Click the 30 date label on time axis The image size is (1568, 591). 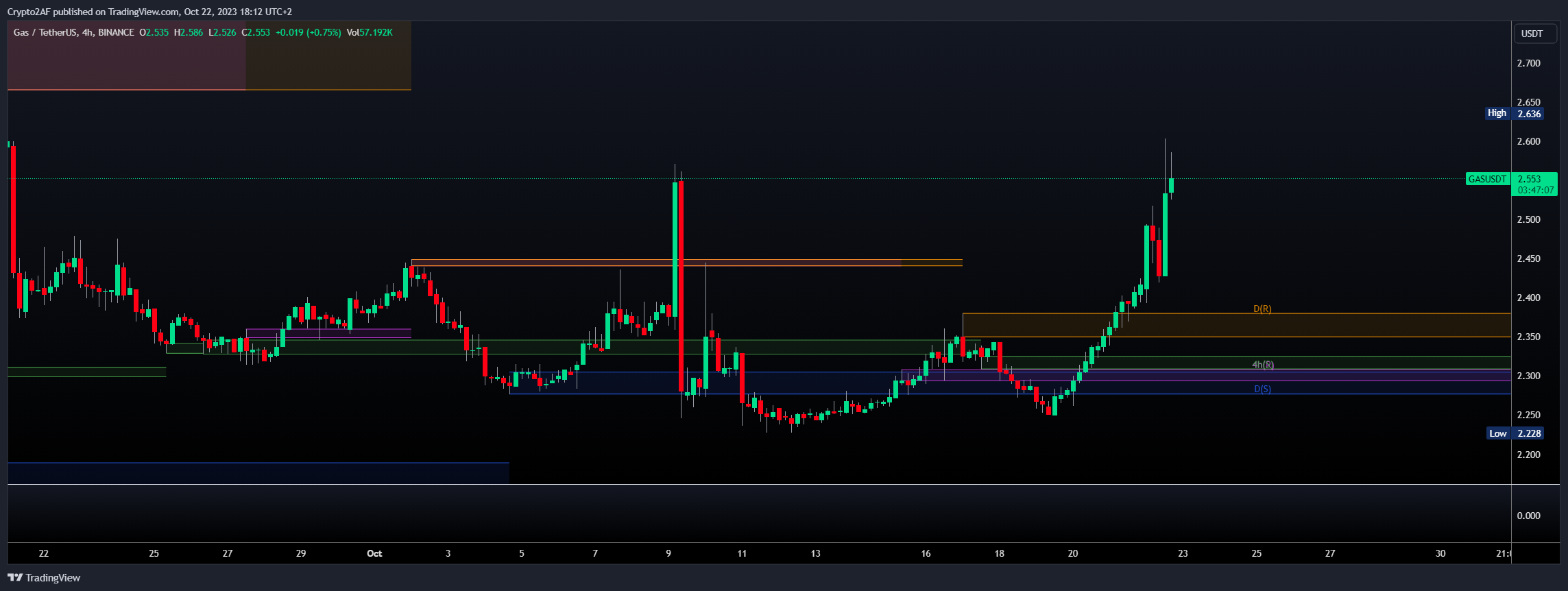click(x=1440, y=553)
